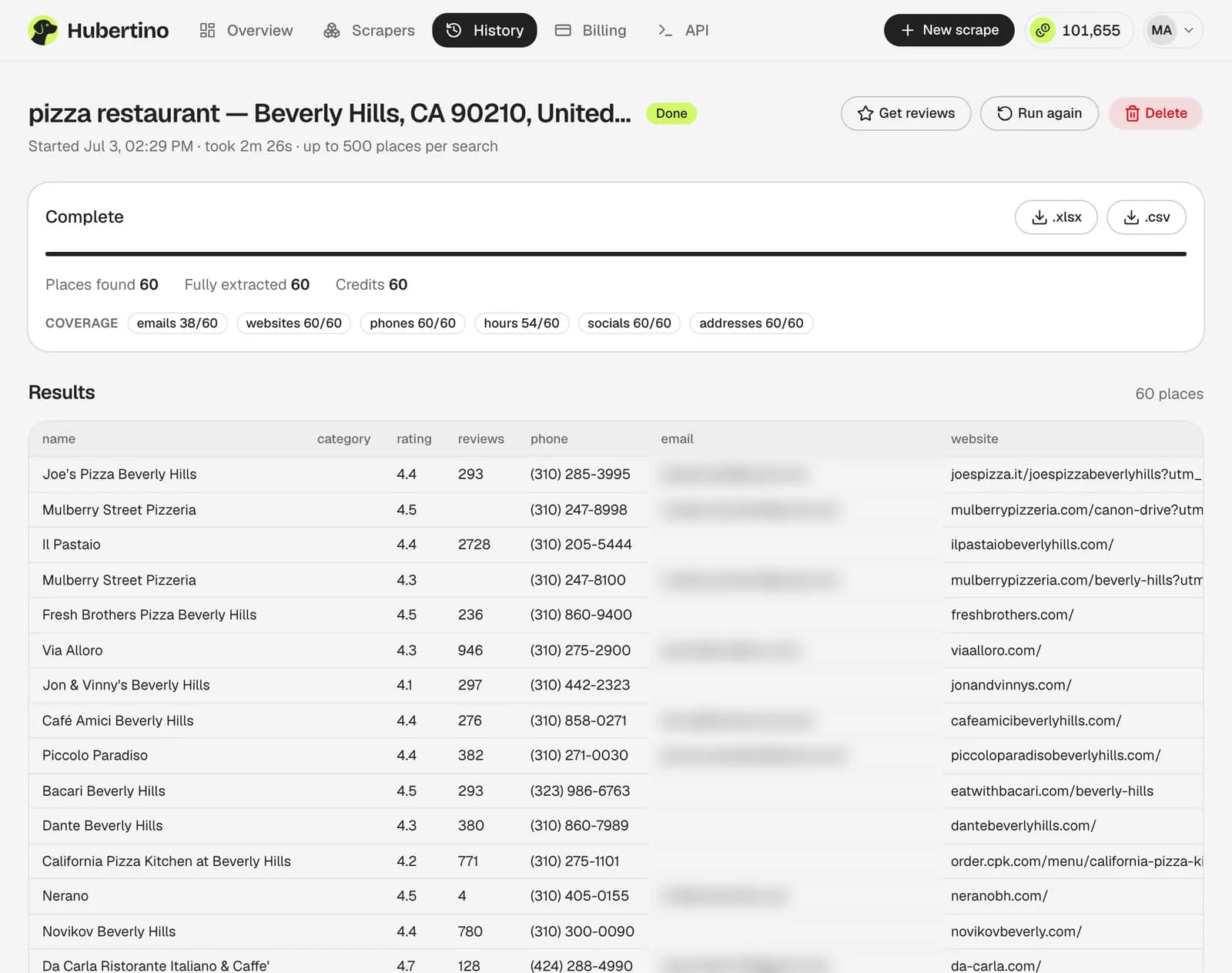Viewport: 1232px width, 973px height.
Task: Click the phone column header
Action: click(x=549, y=439)
